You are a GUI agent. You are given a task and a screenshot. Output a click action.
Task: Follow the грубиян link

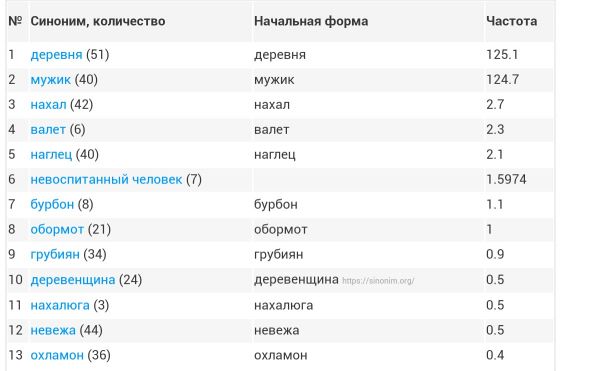[55, 255]
